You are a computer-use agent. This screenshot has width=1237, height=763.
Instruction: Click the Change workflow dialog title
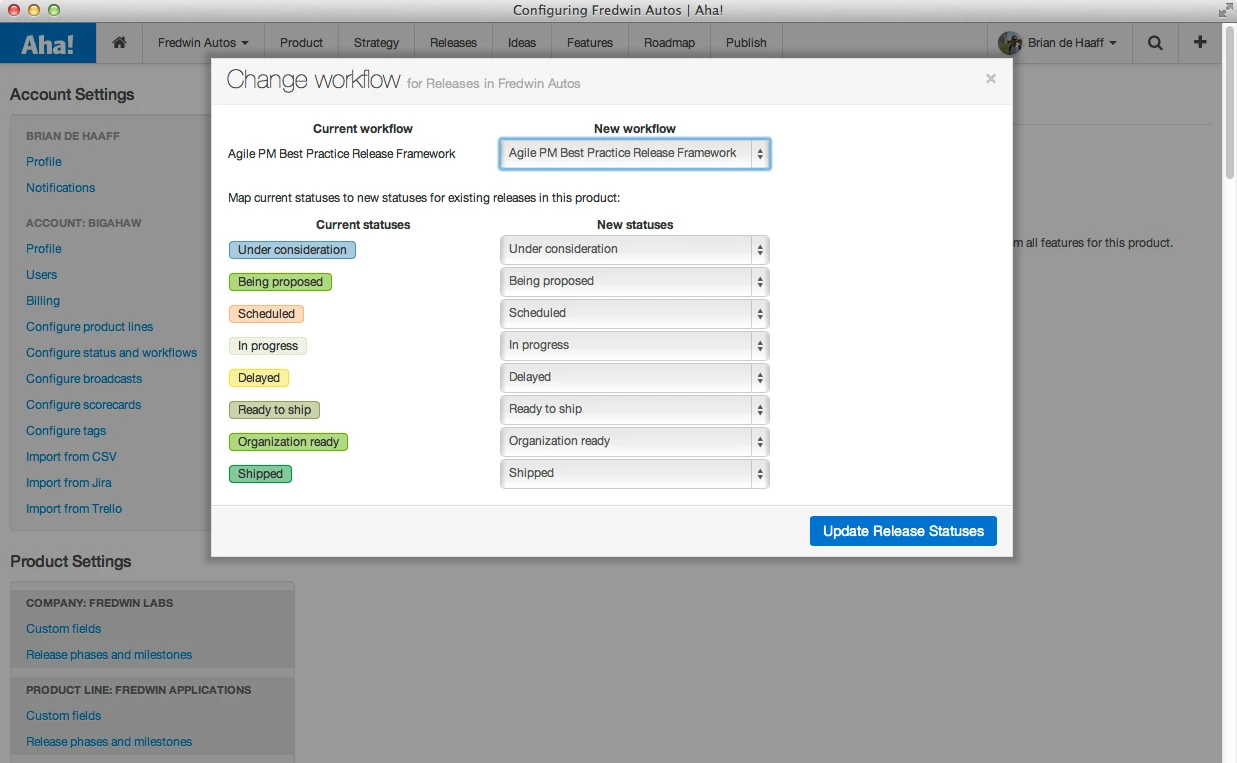tap(313, 80)
